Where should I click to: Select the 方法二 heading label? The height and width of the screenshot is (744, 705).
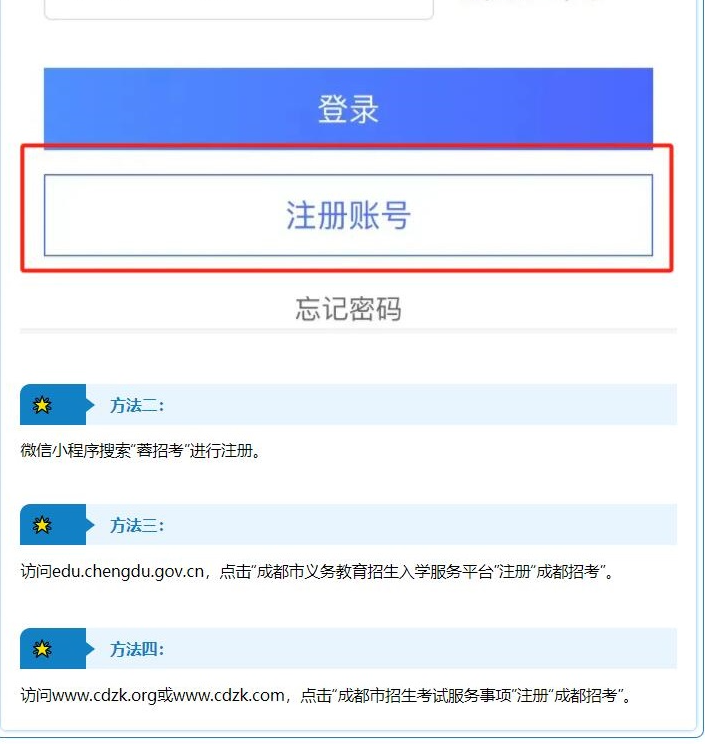click(x=137, y=405)
